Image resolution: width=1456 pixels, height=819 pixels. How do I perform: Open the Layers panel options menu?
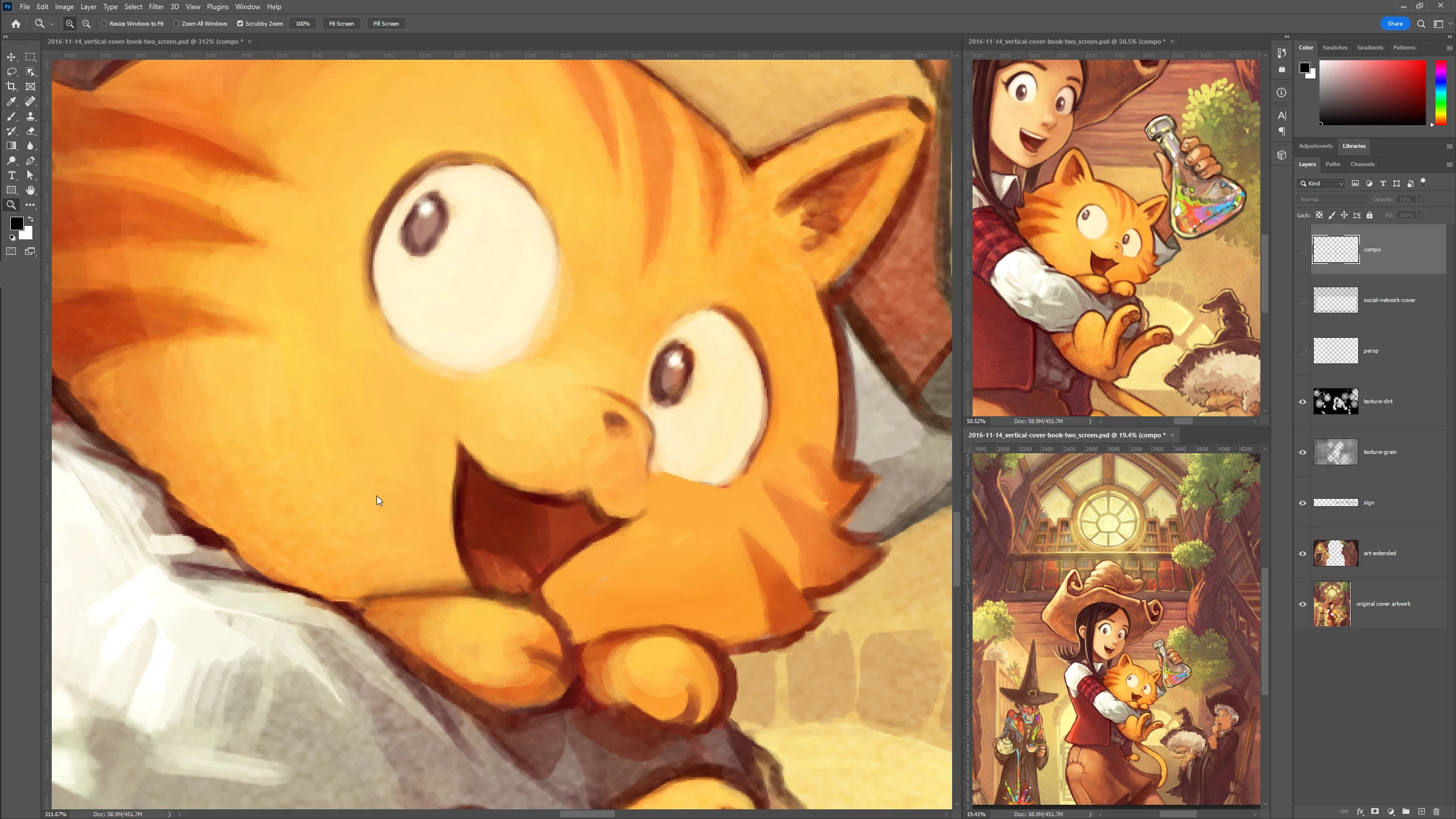1449,164
